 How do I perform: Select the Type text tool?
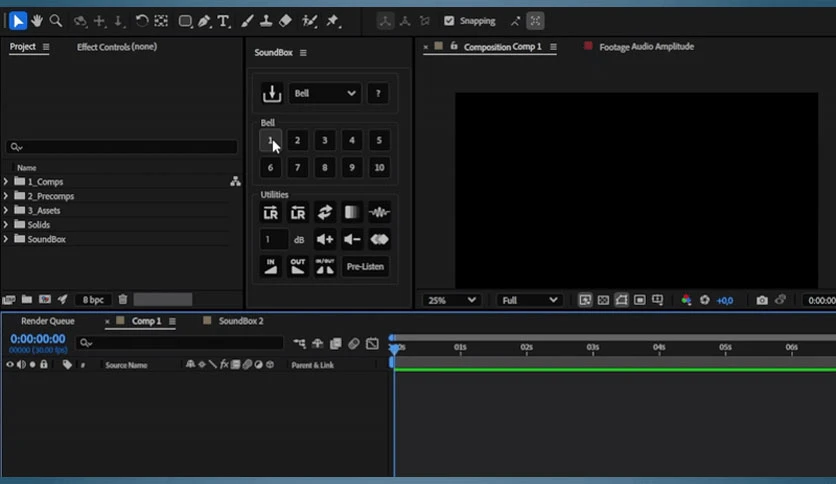pos(223,21)
